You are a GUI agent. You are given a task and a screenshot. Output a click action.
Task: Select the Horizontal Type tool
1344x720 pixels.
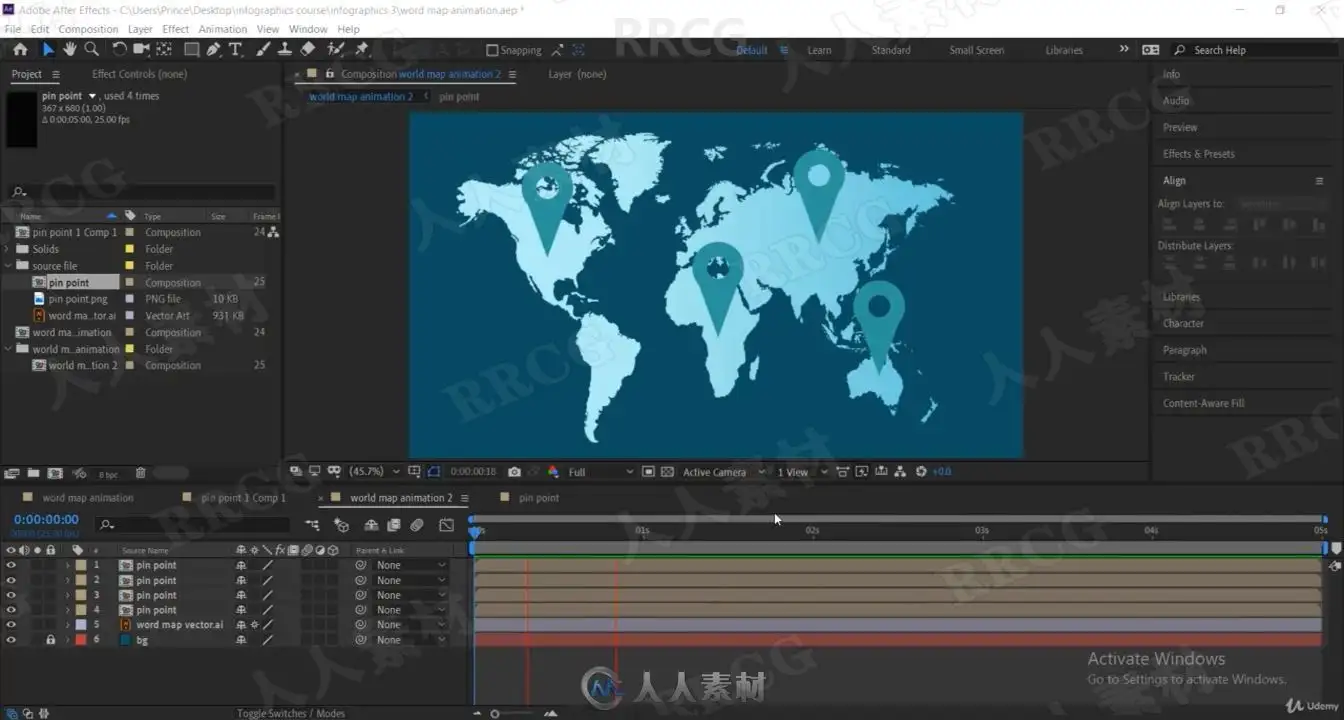tap(236, 49)
